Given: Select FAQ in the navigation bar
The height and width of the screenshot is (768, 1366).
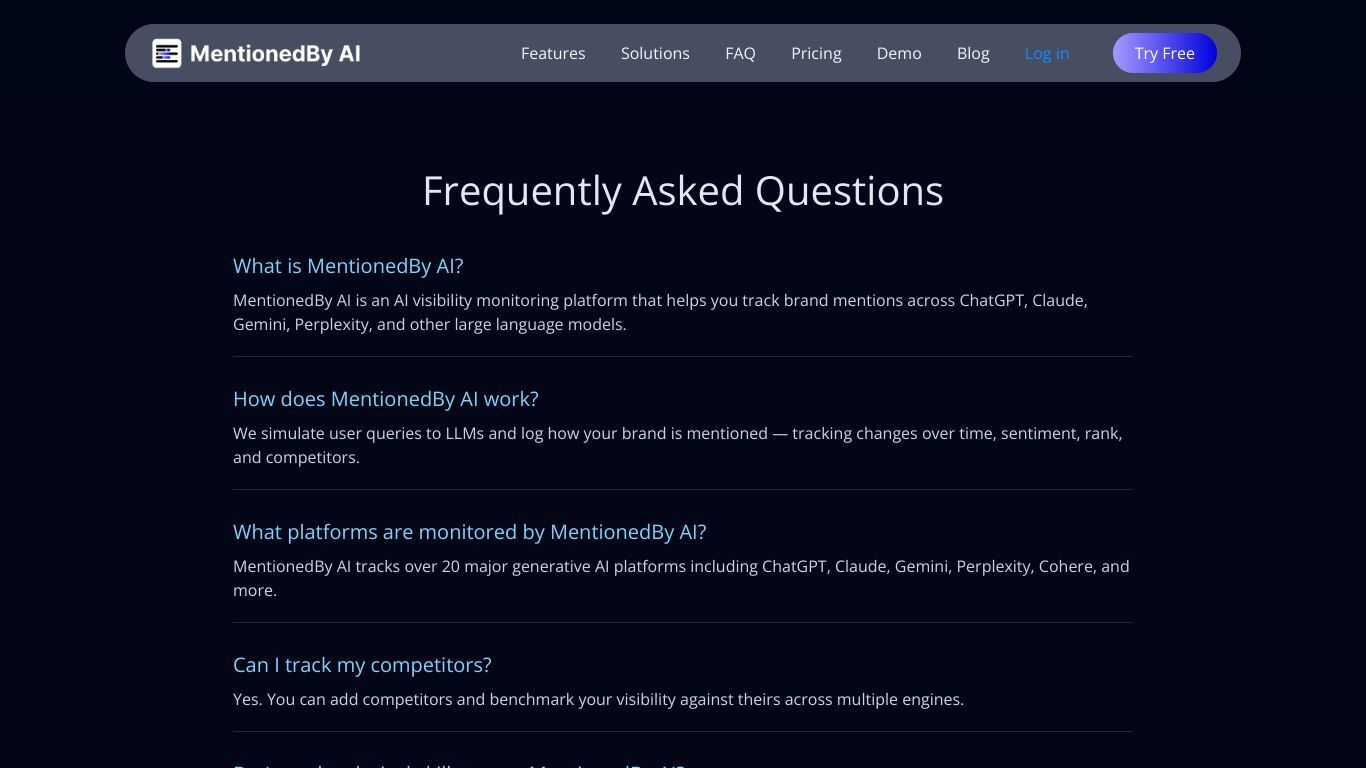Looking at the screenshot, I should (x=740, y=53).
